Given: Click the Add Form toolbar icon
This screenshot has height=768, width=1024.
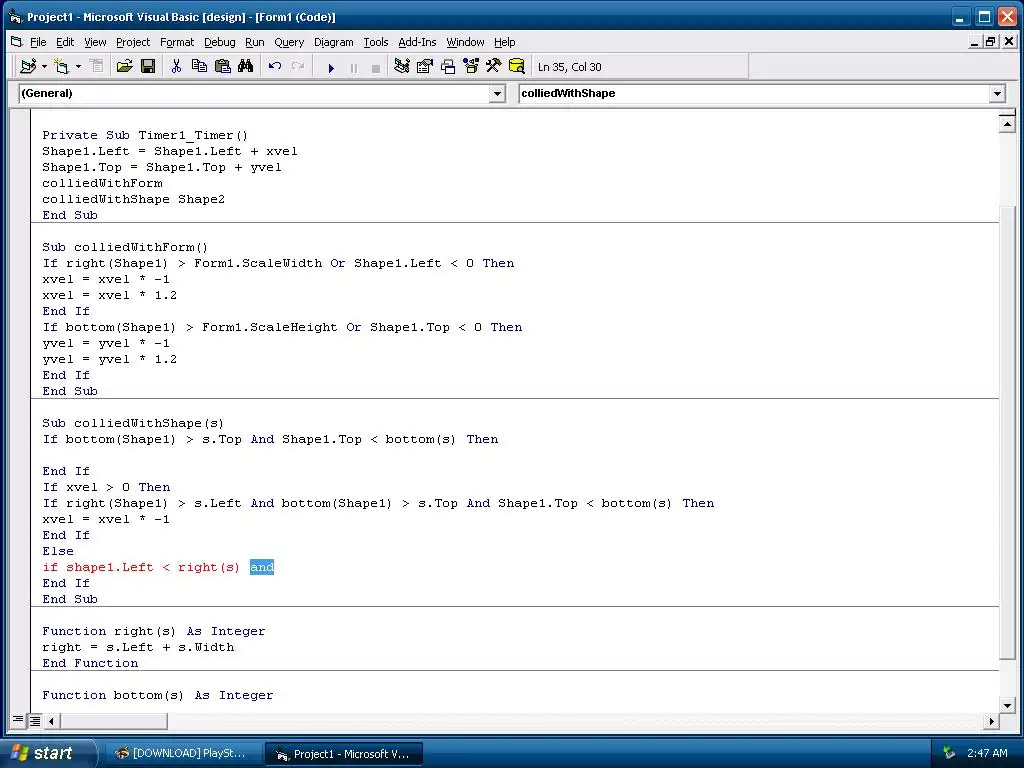Looking at the screenshot, I should [x=62, y=66].
